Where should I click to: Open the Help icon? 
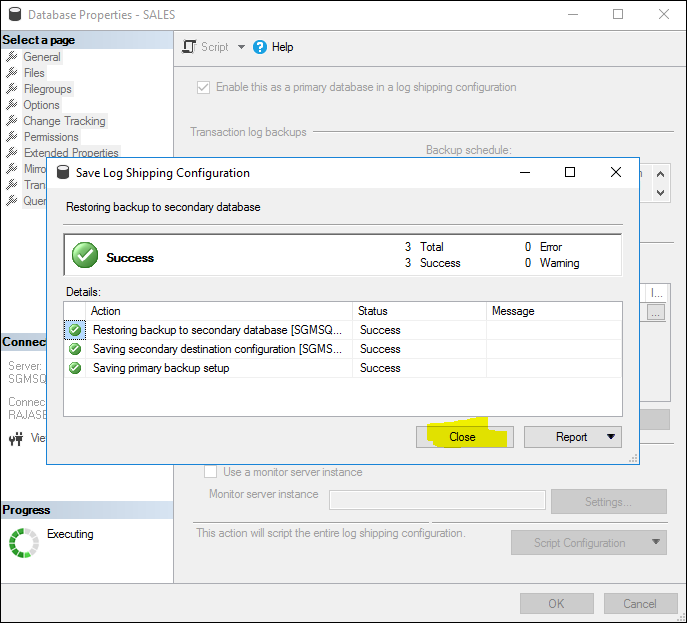coord(260,47)
